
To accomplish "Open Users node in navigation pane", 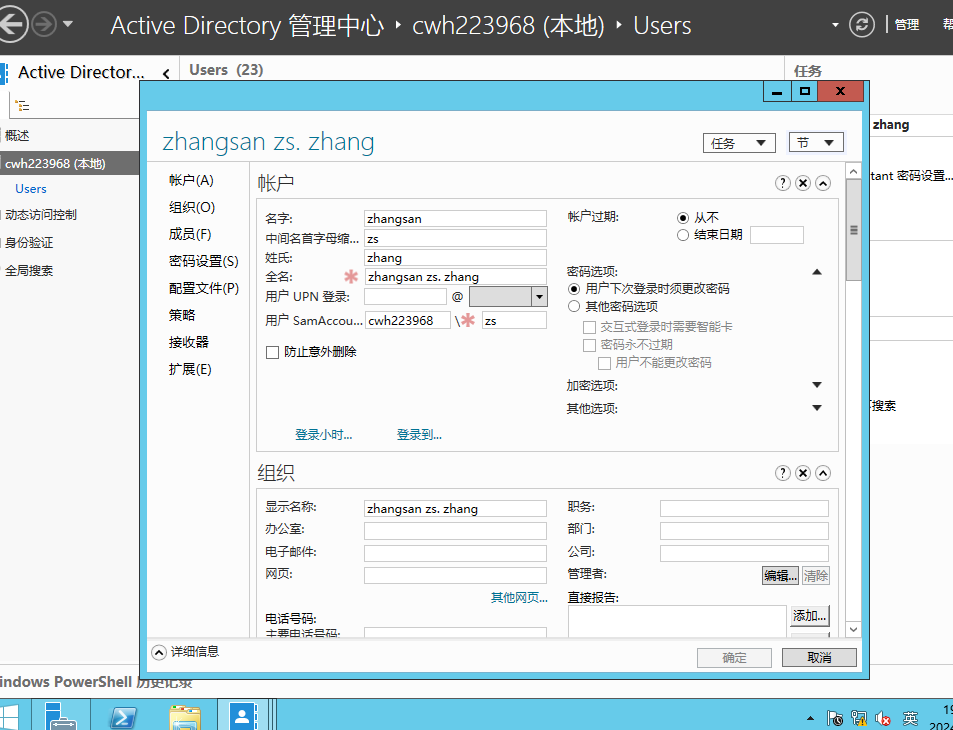I will point(31,189).
